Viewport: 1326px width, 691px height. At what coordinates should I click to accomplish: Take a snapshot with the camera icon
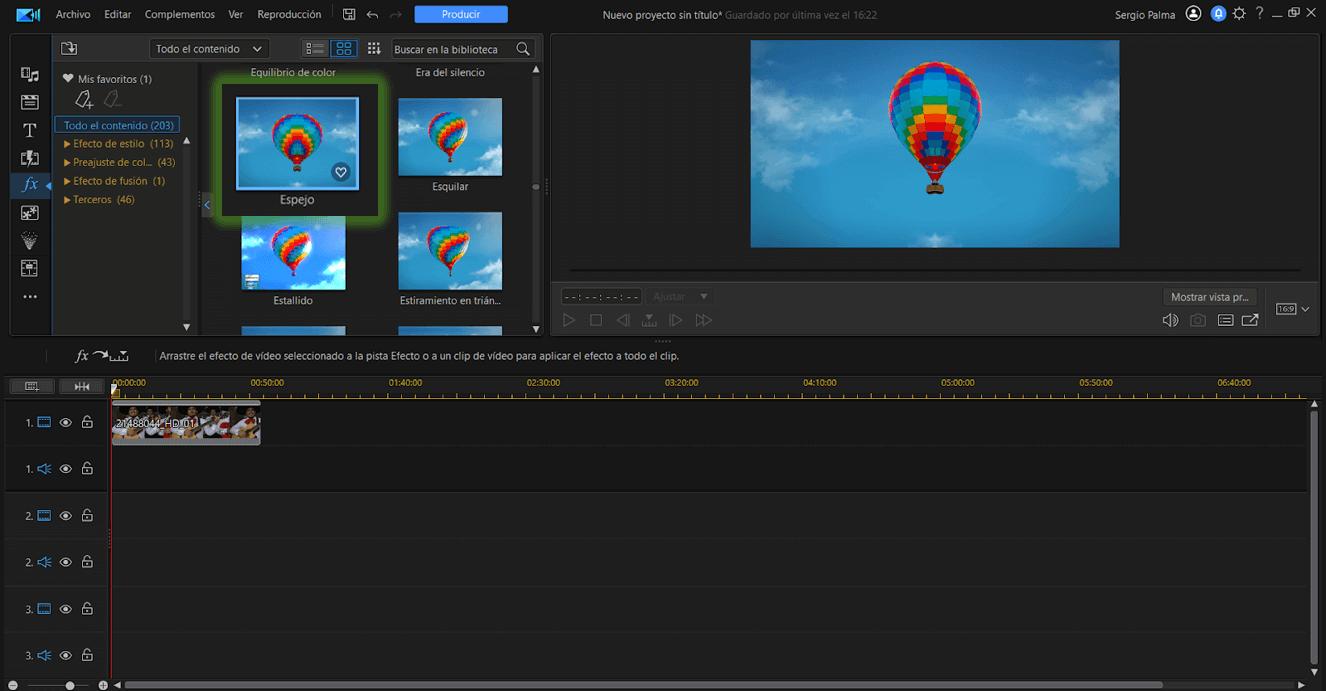(x=1197, y=321)
